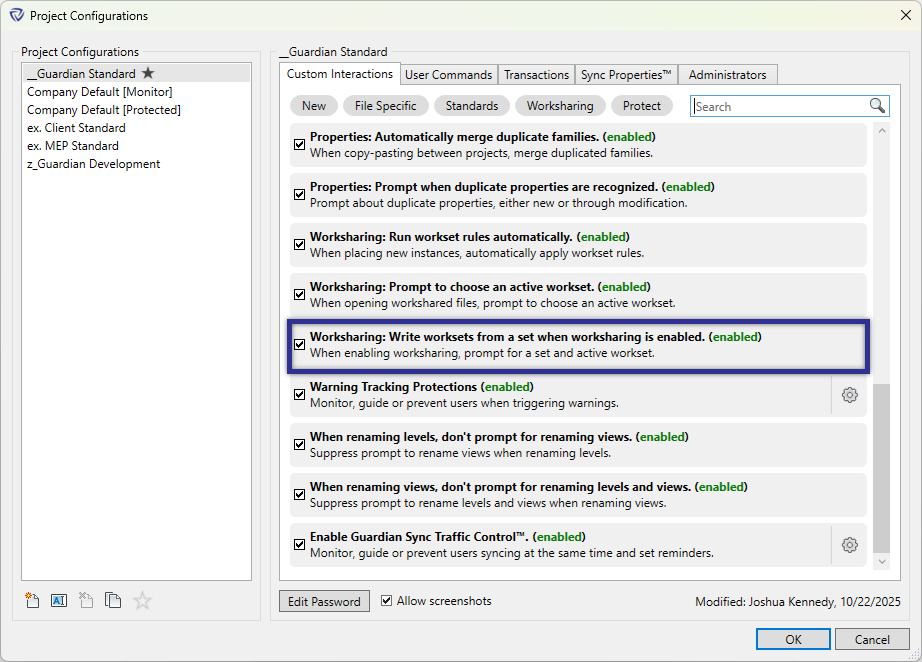Open settings for Warning Tracking Protections
The image size is (922, 662).
(x=849, y=395)
